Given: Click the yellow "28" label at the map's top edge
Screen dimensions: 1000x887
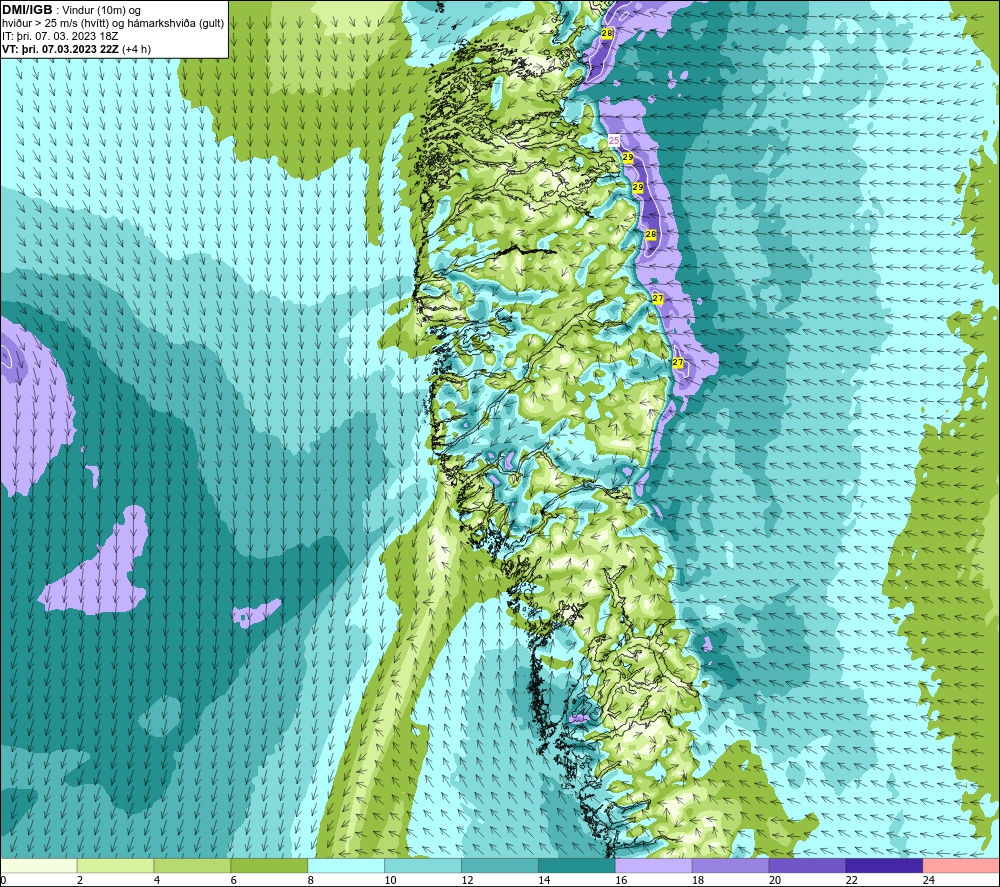Looking at the screenshot, I should [x=607, y=33].
